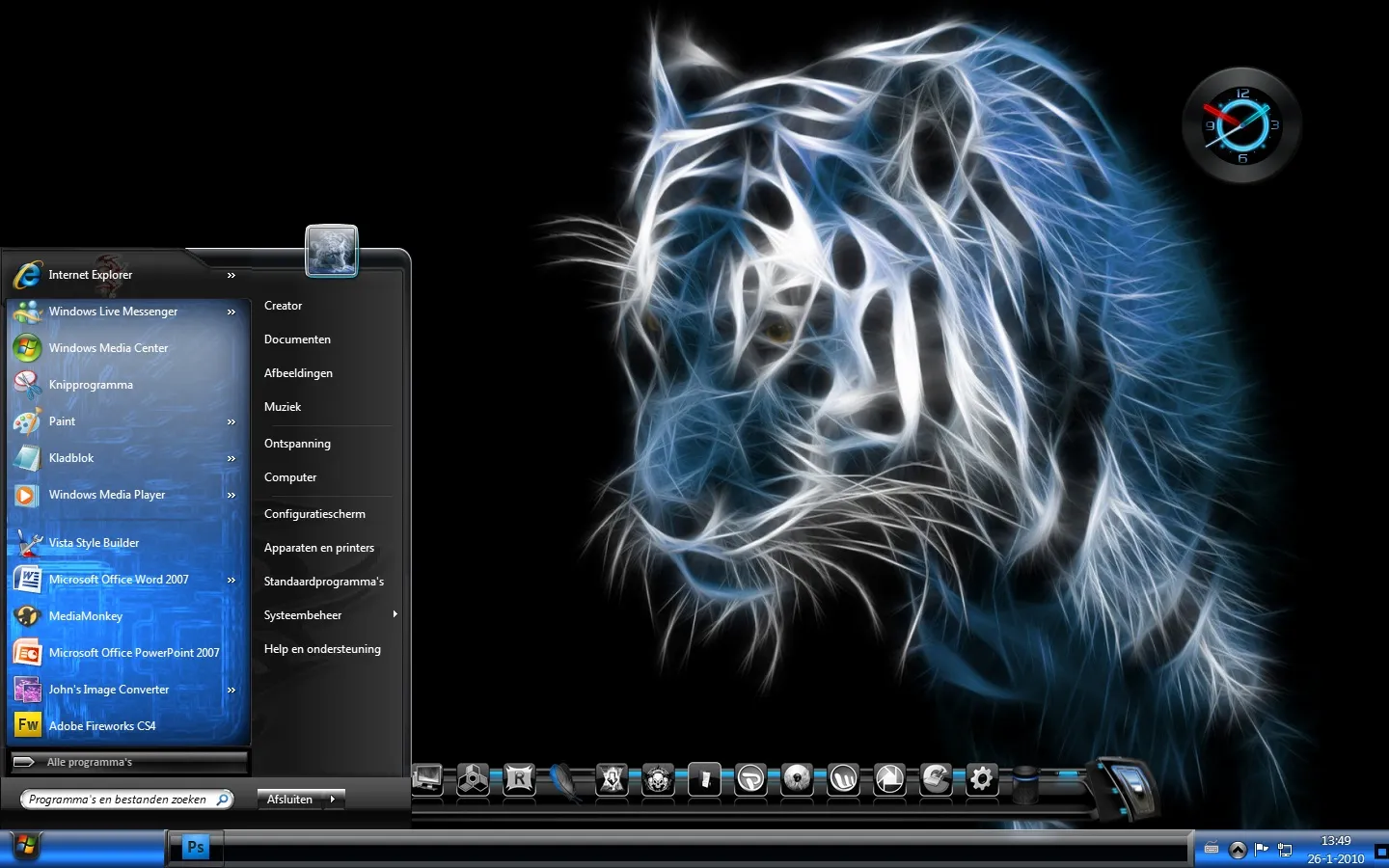Open Microsoft Office PowerPoint 2007

tap(125, 653)
